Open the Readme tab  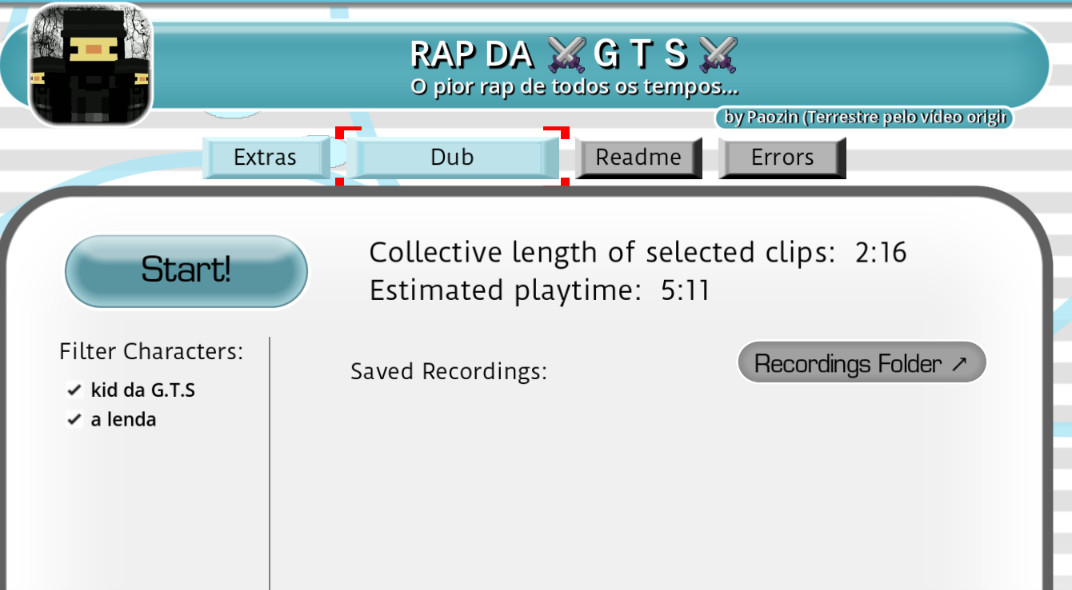pos(639,158)
